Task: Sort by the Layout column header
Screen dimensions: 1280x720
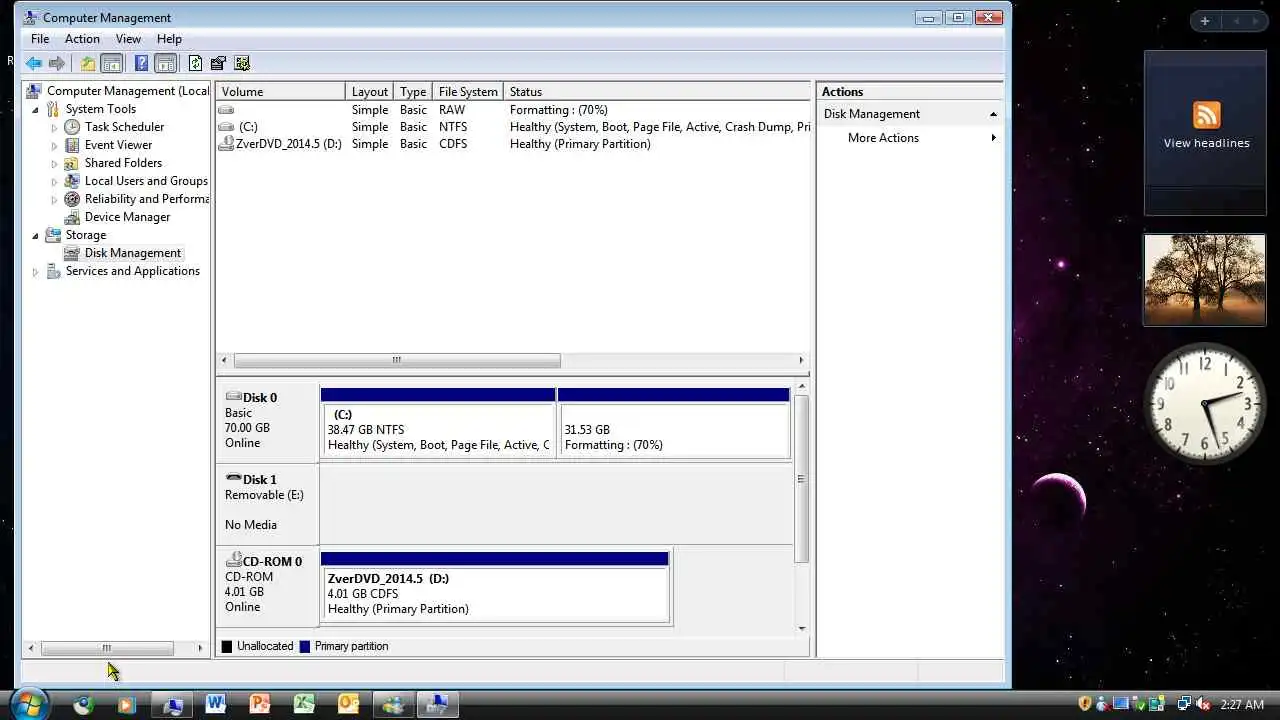Action: (370, 91)
